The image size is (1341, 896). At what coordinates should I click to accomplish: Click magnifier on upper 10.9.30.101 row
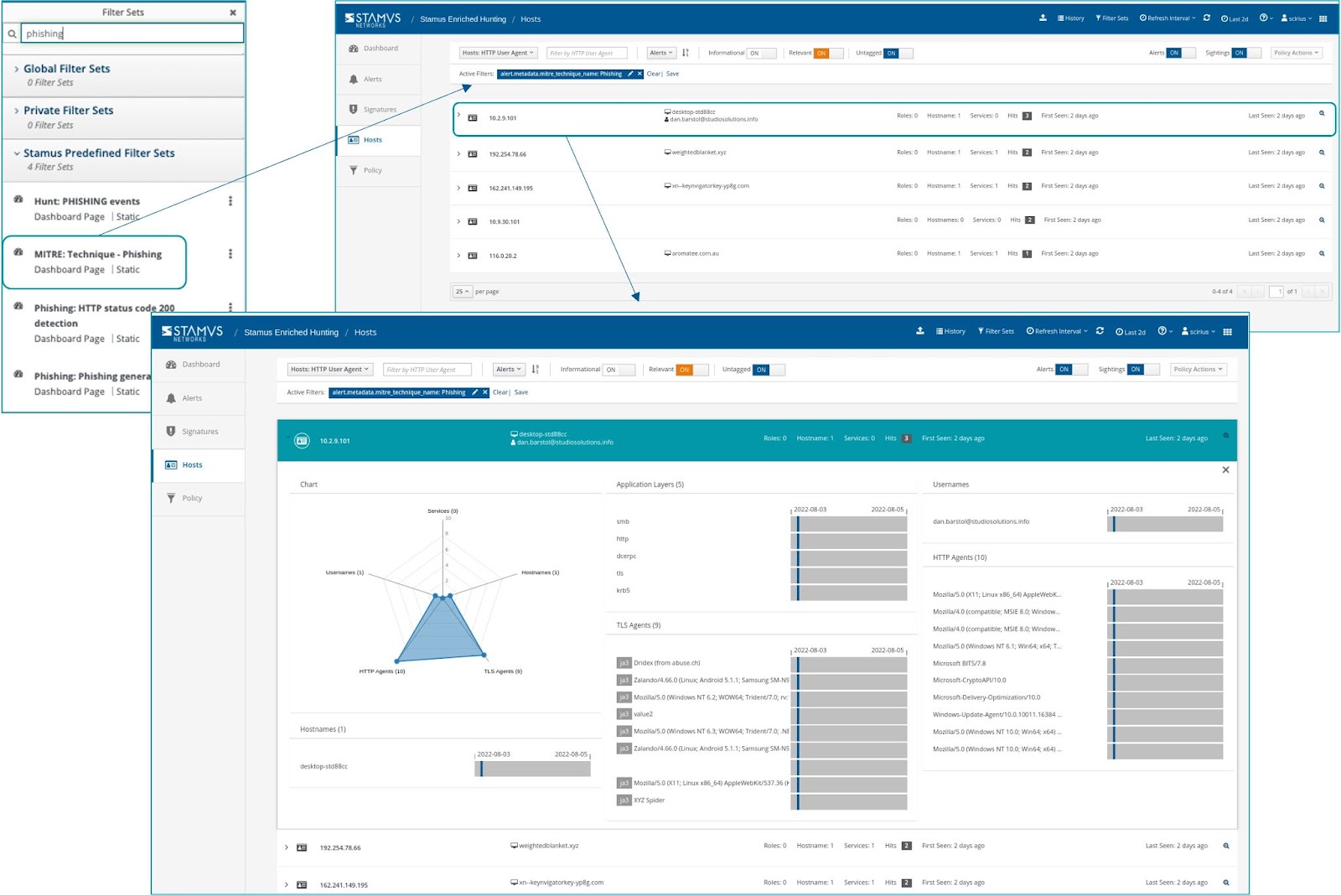coord(1322,220)
